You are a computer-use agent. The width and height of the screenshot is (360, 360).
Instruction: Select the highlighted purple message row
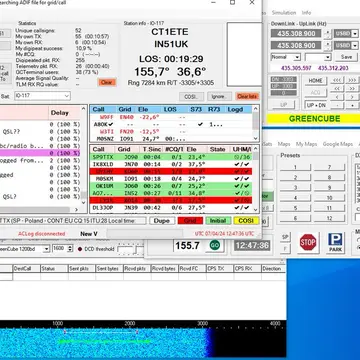pos(40,153)
